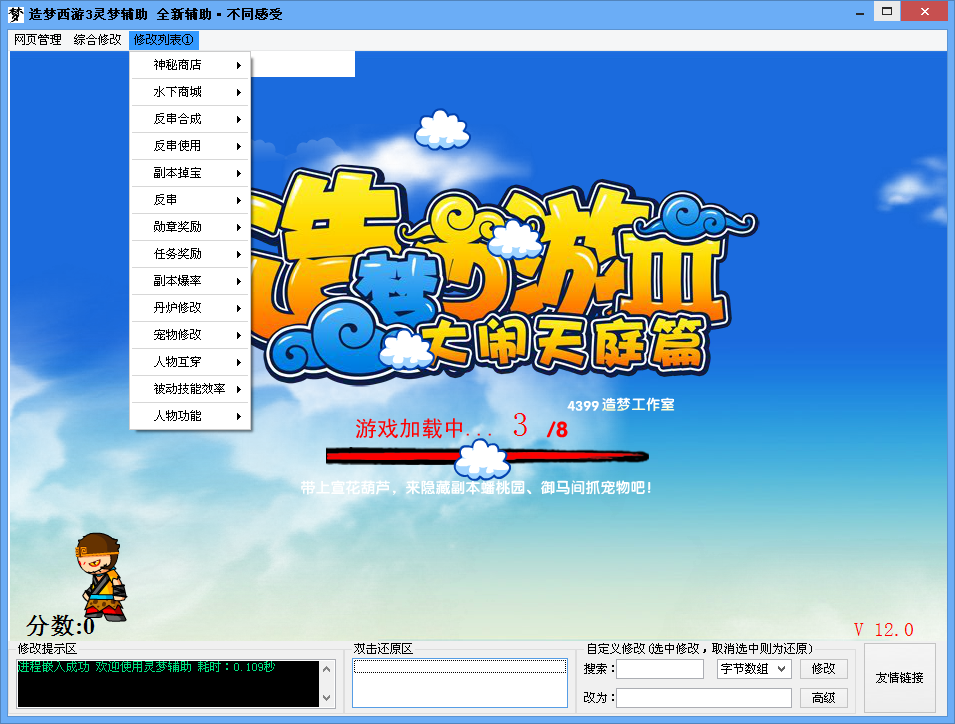
Task: Expand the 神秘商店 submenu
Action: (x=190, y=65)
